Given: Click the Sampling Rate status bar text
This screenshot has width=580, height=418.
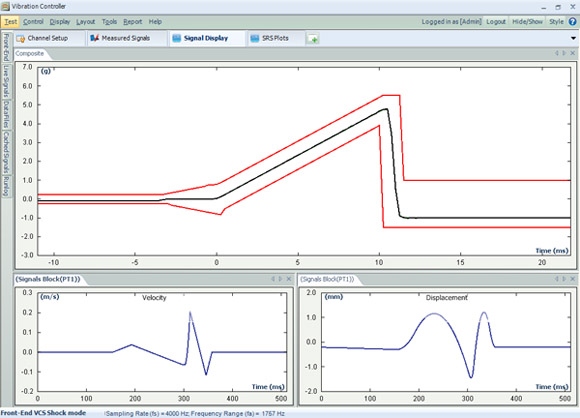Looking at the screenshot, I should pos(195,414).
